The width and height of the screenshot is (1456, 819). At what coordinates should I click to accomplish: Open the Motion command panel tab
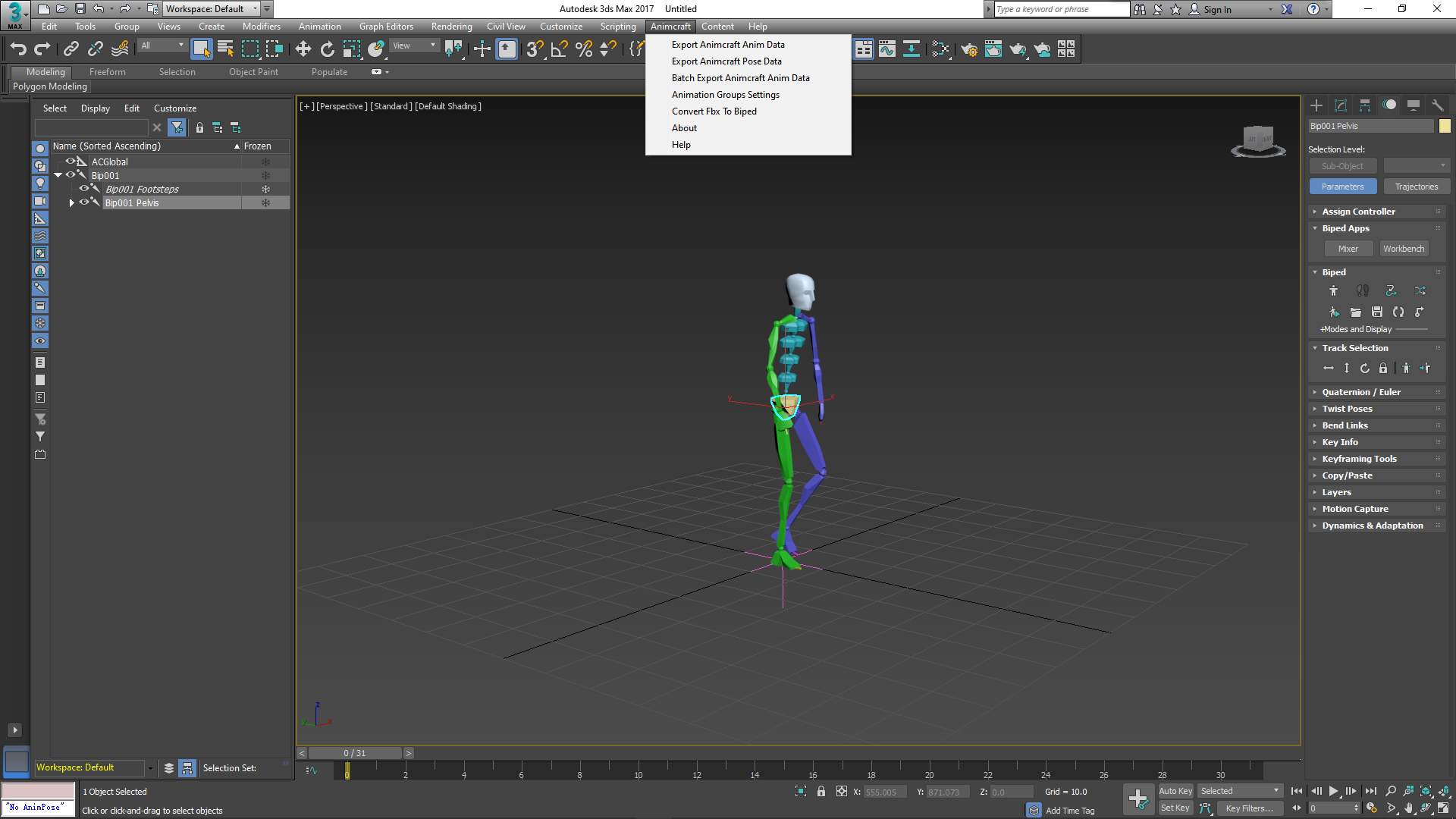pyautogui.click(x=1389, y=105)
